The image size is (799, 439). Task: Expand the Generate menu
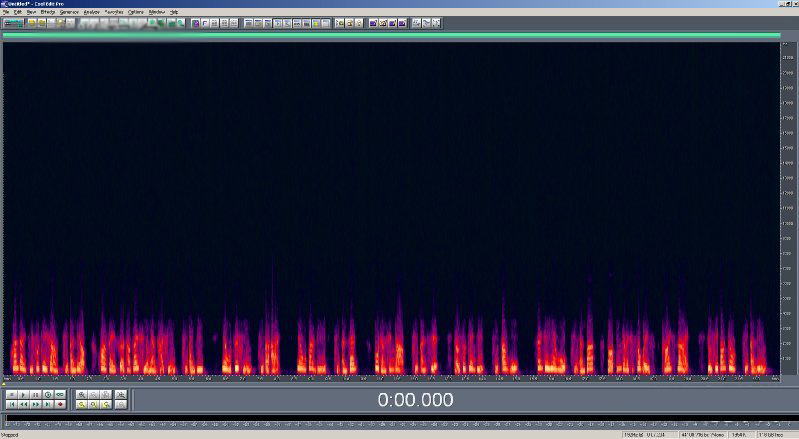(69, 12)
